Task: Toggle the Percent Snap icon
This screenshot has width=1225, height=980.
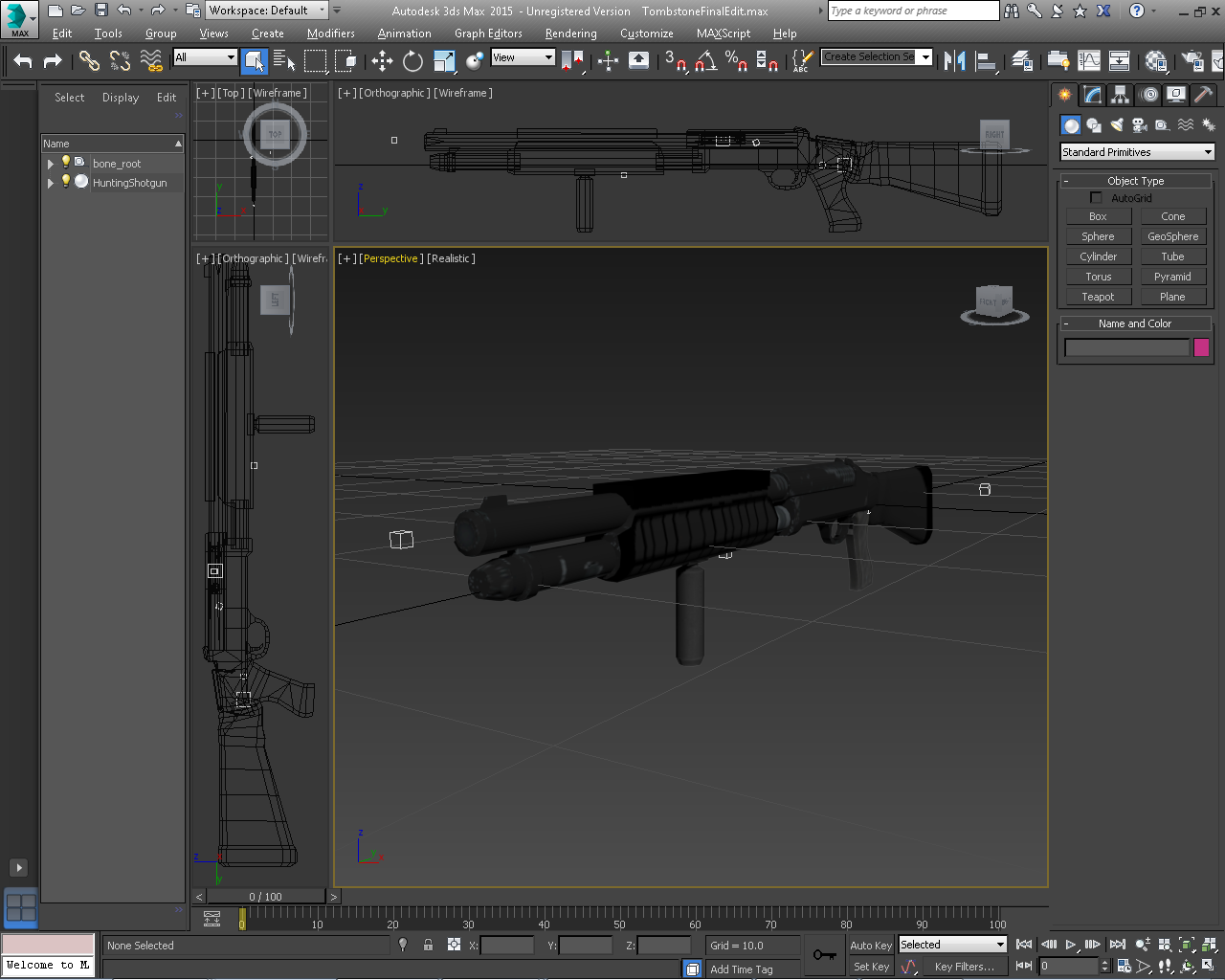Action: coord(735,60)
